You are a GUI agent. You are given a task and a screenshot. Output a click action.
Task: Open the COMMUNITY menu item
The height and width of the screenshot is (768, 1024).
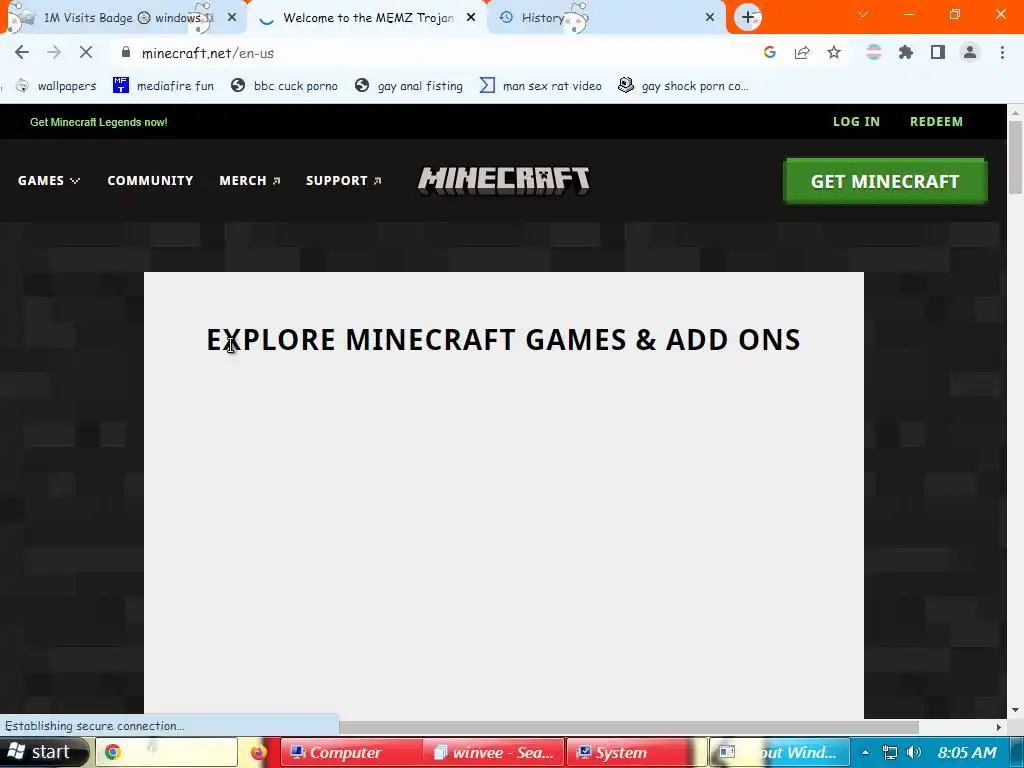[150, 180]
